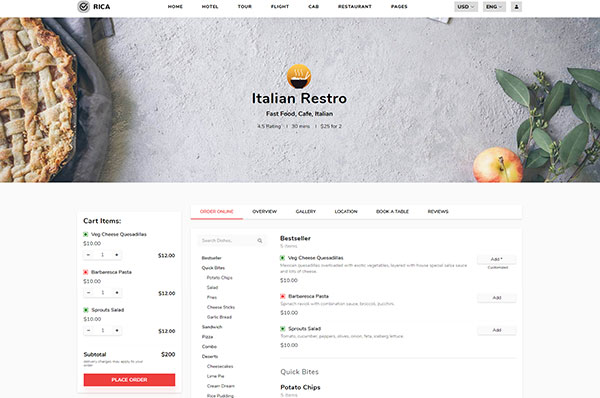
Task: Open the ENG language dropdown
Action: 494,7
